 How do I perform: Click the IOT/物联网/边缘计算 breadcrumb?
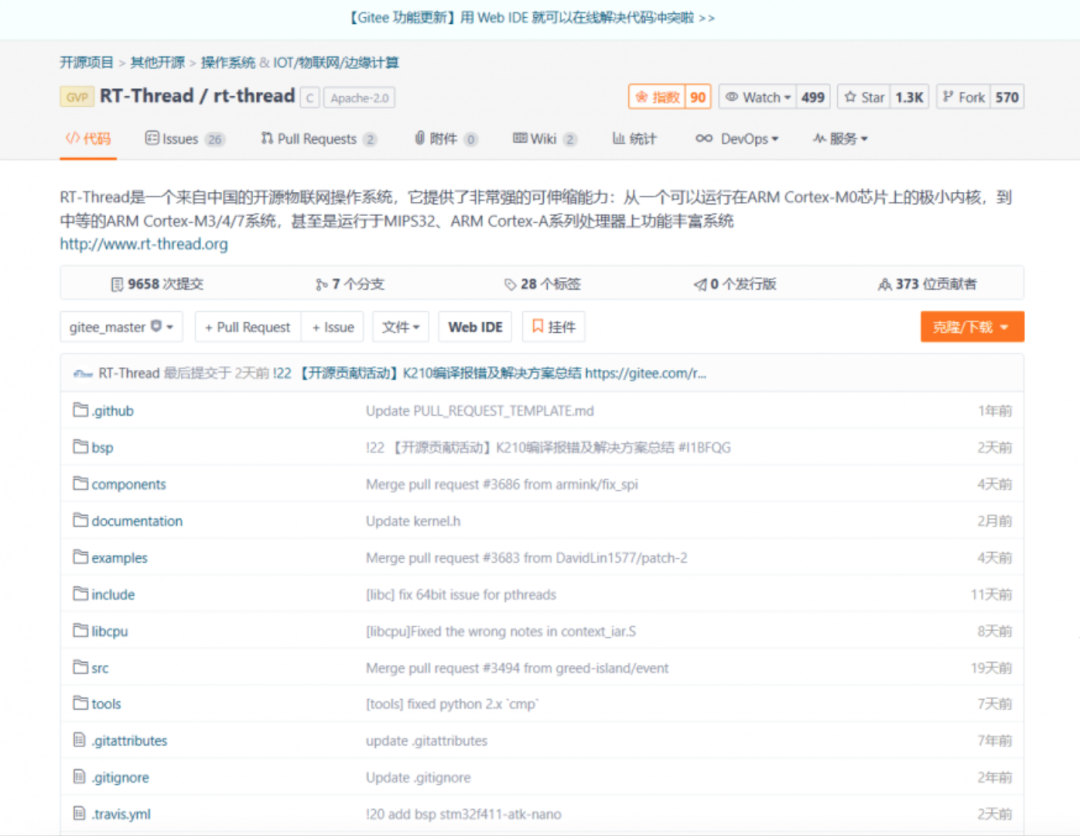[x=336, y=63]
